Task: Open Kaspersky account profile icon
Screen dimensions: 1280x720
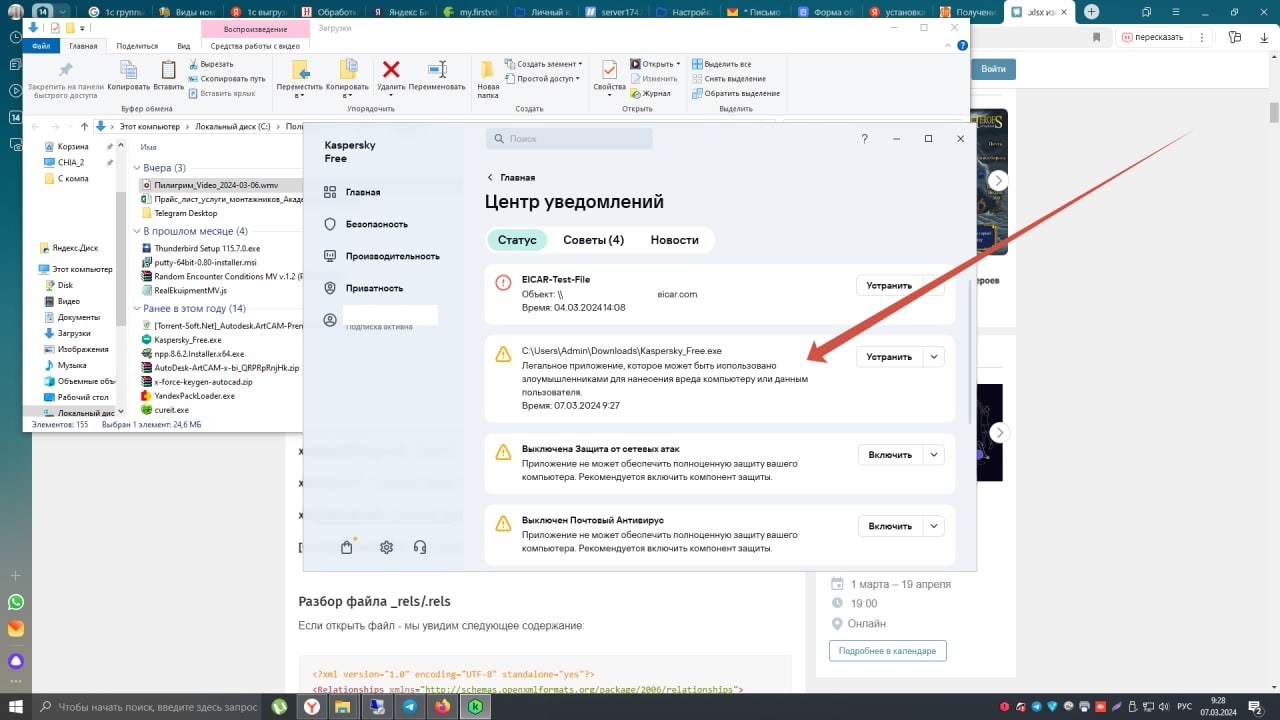Action: tap(330, 320)
